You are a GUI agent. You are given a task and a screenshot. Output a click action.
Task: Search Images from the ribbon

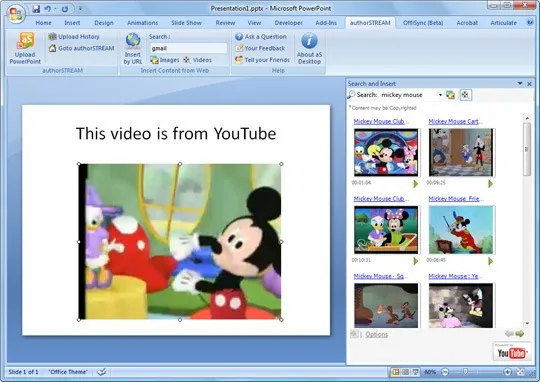tap(165, 60)
